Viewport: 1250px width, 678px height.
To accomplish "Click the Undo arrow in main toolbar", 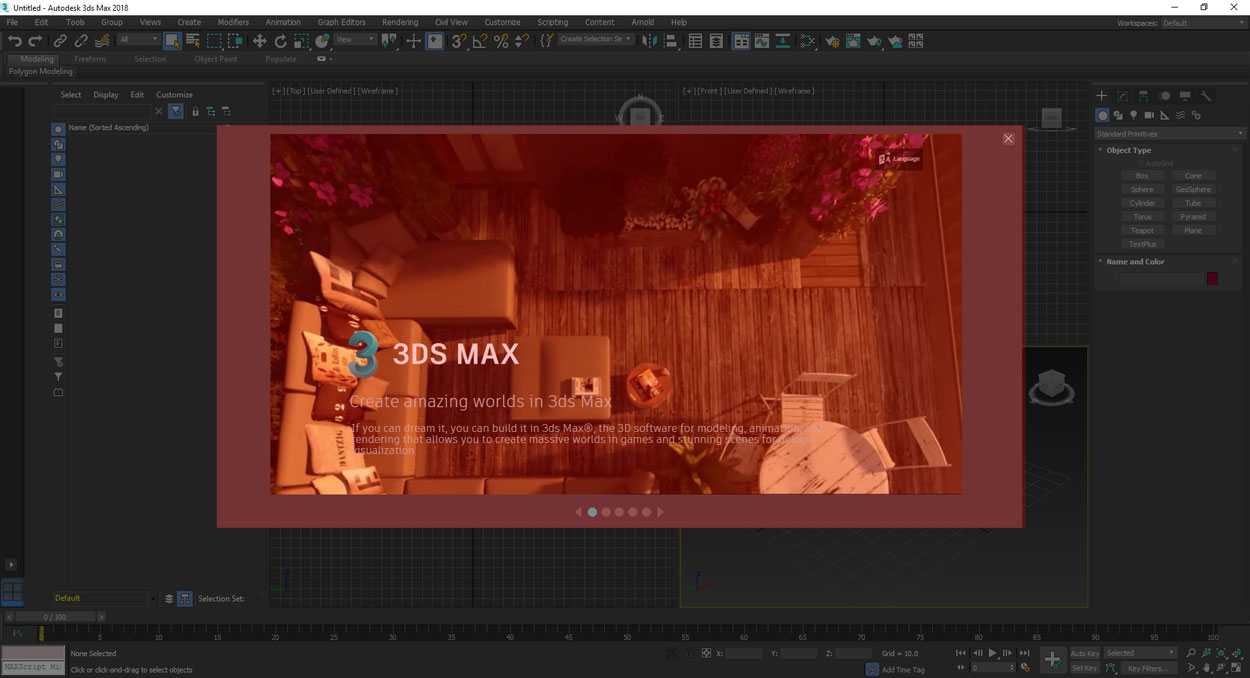I will pos(14,41).
